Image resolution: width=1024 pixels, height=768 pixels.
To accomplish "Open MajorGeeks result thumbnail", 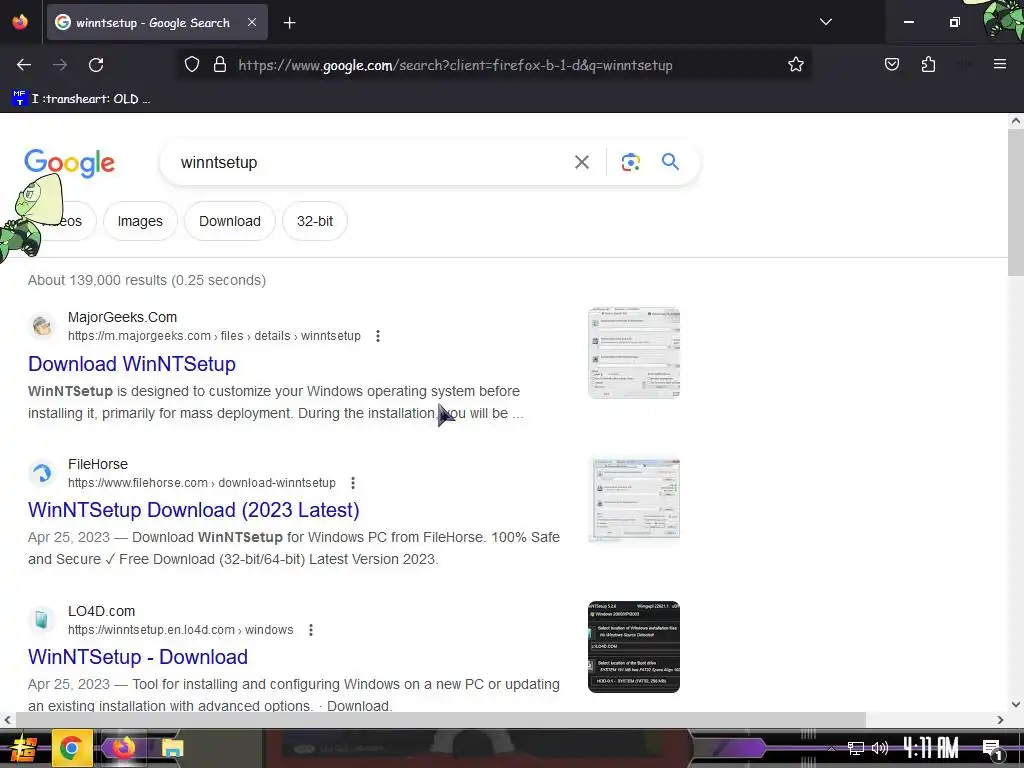I will [x=633, y=353].
